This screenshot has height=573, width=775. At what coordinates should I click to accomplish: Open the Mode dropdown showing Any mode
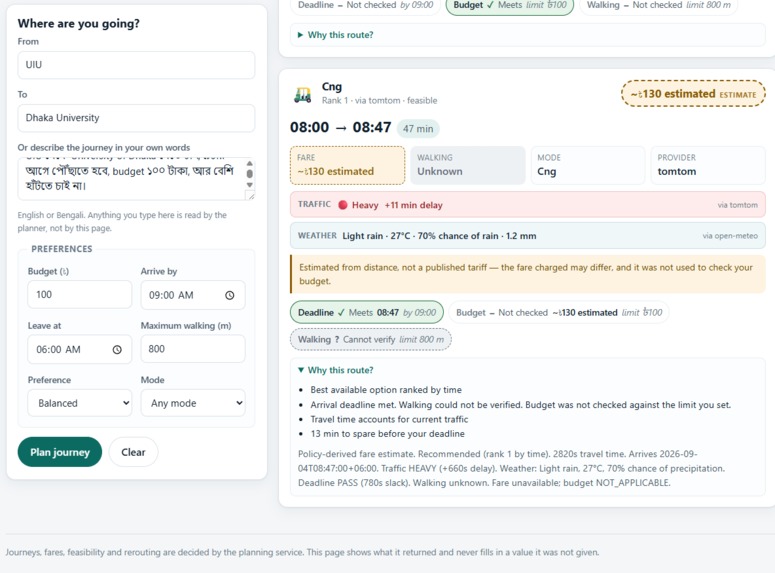point(193,403)
